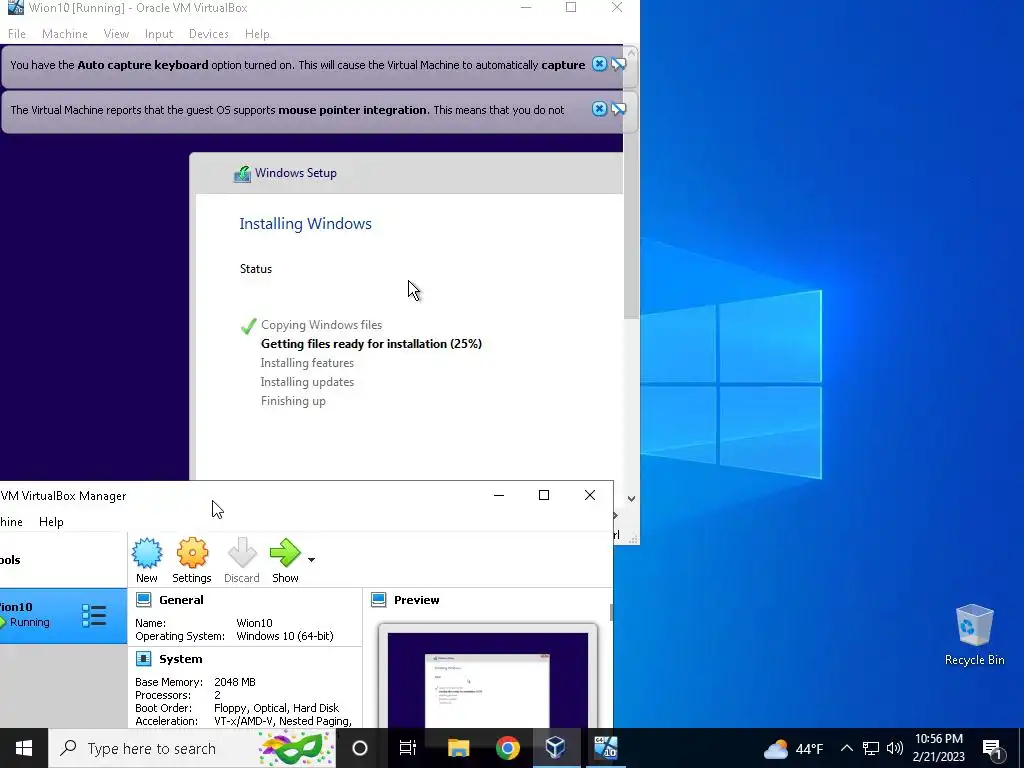
Task: Open the Devices menu in VM window
Action: point(208,34)
